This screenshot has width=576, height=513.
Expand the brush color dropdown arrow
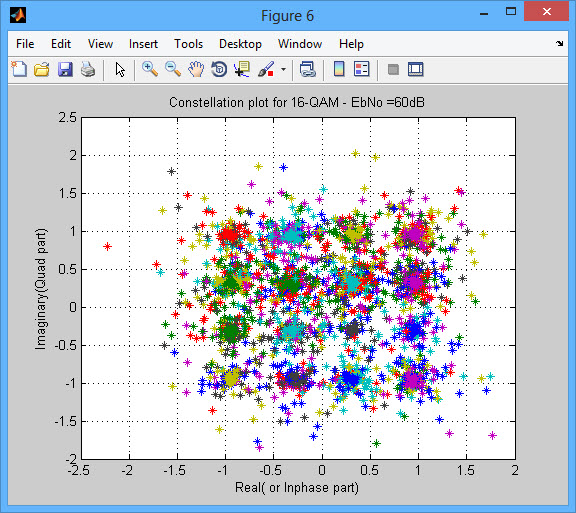tap(283, 69)
